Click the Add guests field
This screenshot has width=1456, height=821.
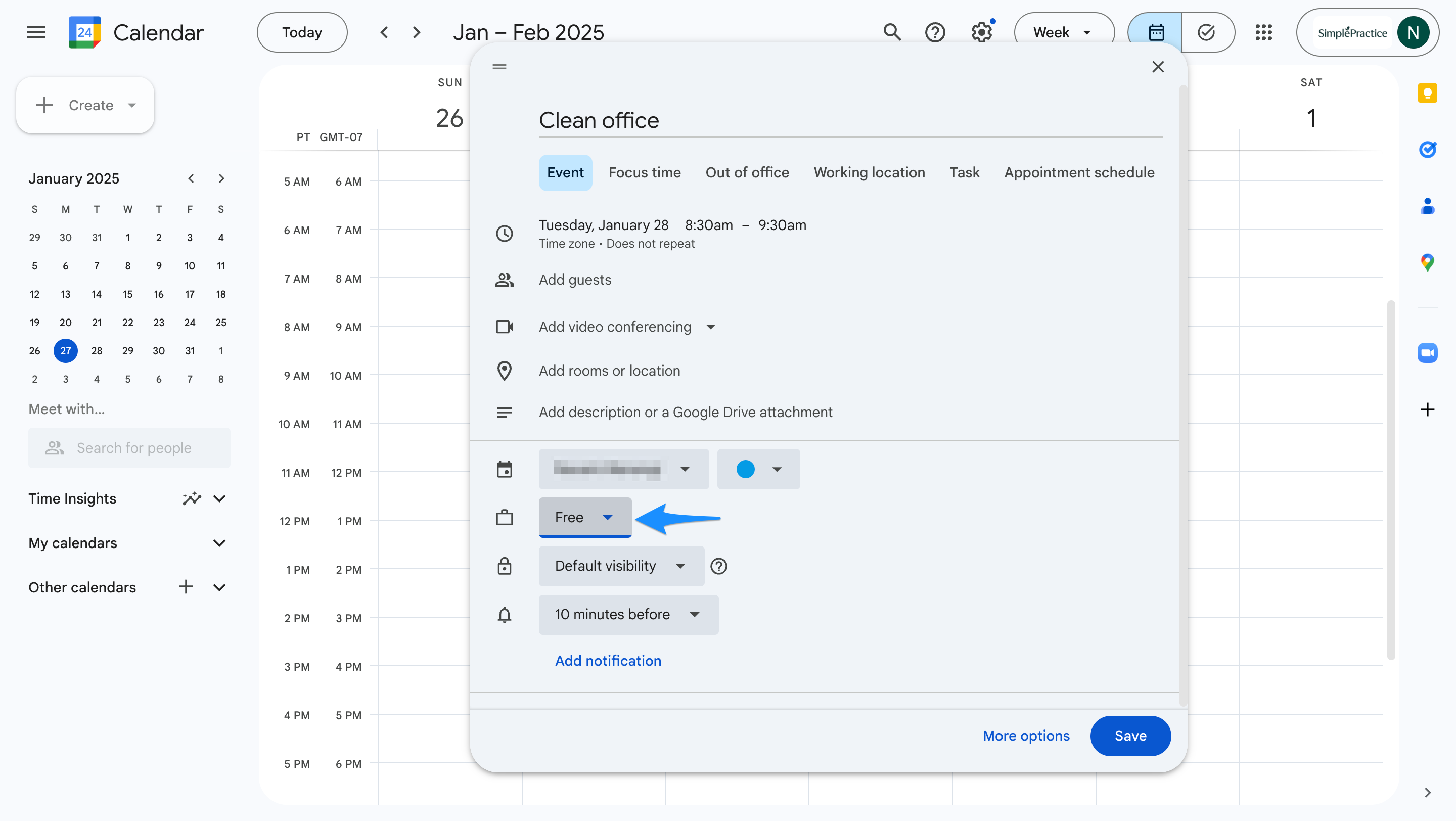pyautogui.click(x=575, y=280)
